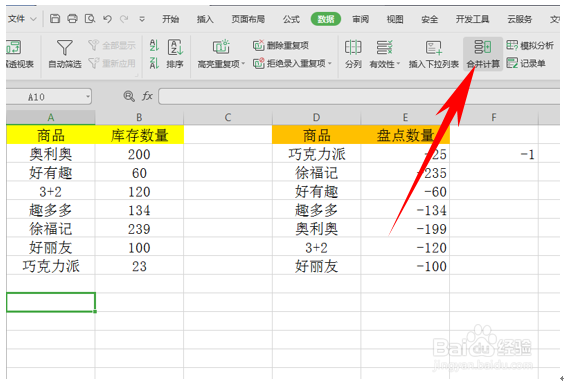Expand the Name Box dropdown arrow
Screen dimensions: 564x385
click(x=88, y=96)
